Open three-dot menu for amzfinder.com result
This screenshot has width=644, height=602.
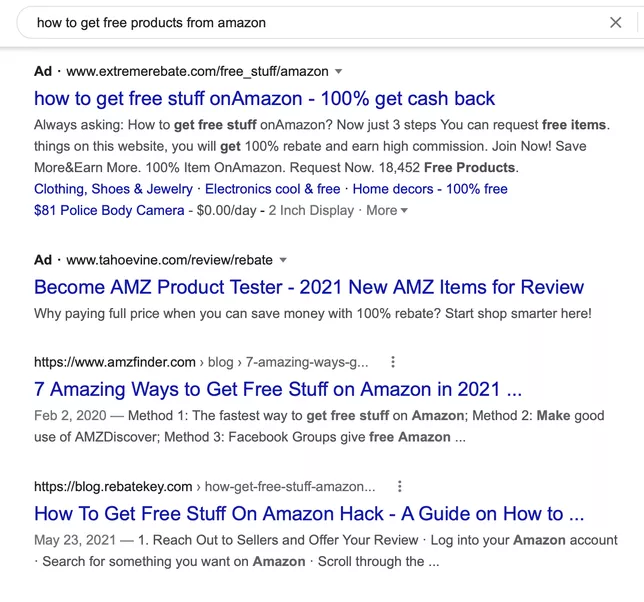point(393,362)
